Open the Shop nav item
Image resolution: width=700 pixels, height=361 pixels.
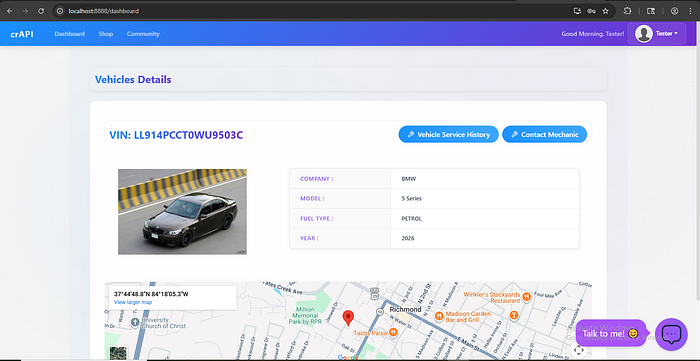click(x=106, y=34)
